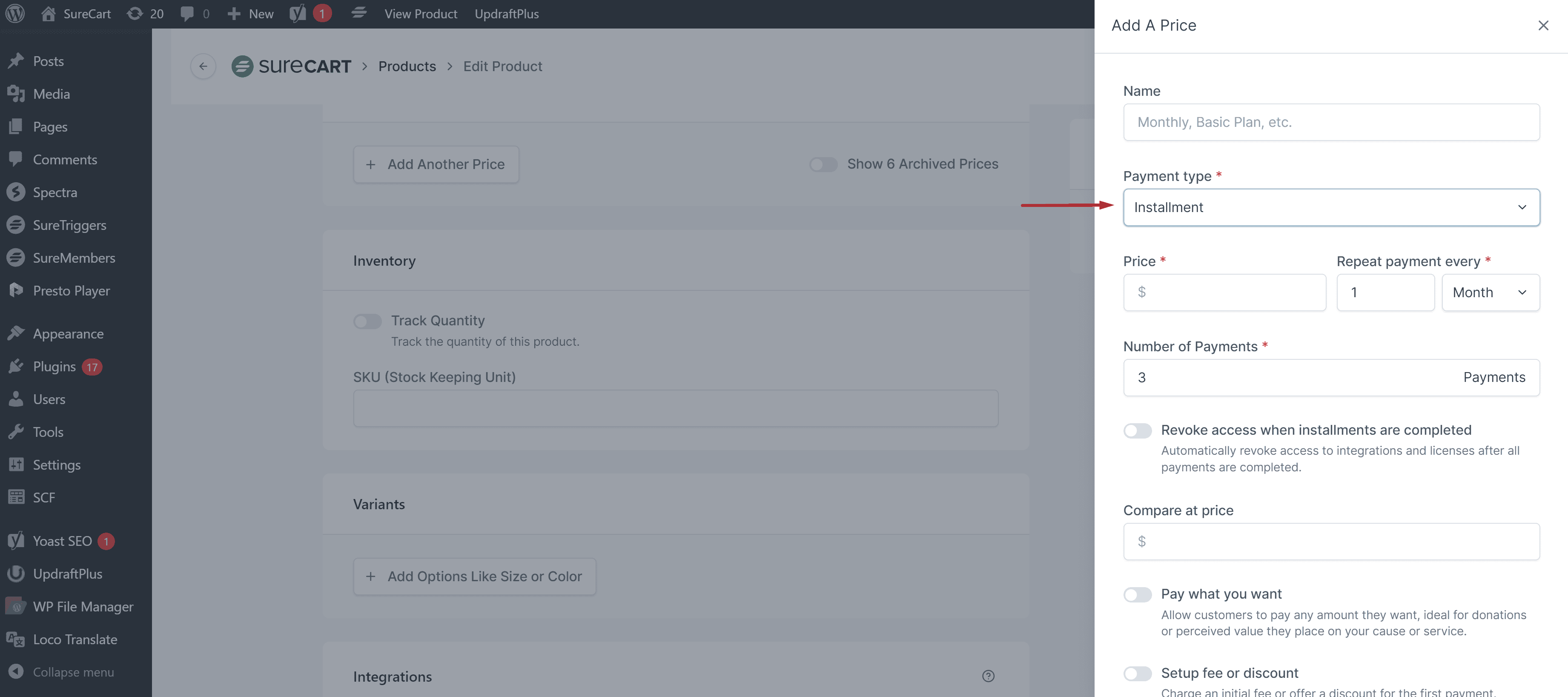The height and width of the screenshot is (697, 1568).
Task: Click the Add Another Price button
Action: pyautogui.click(x=436, y=164)
